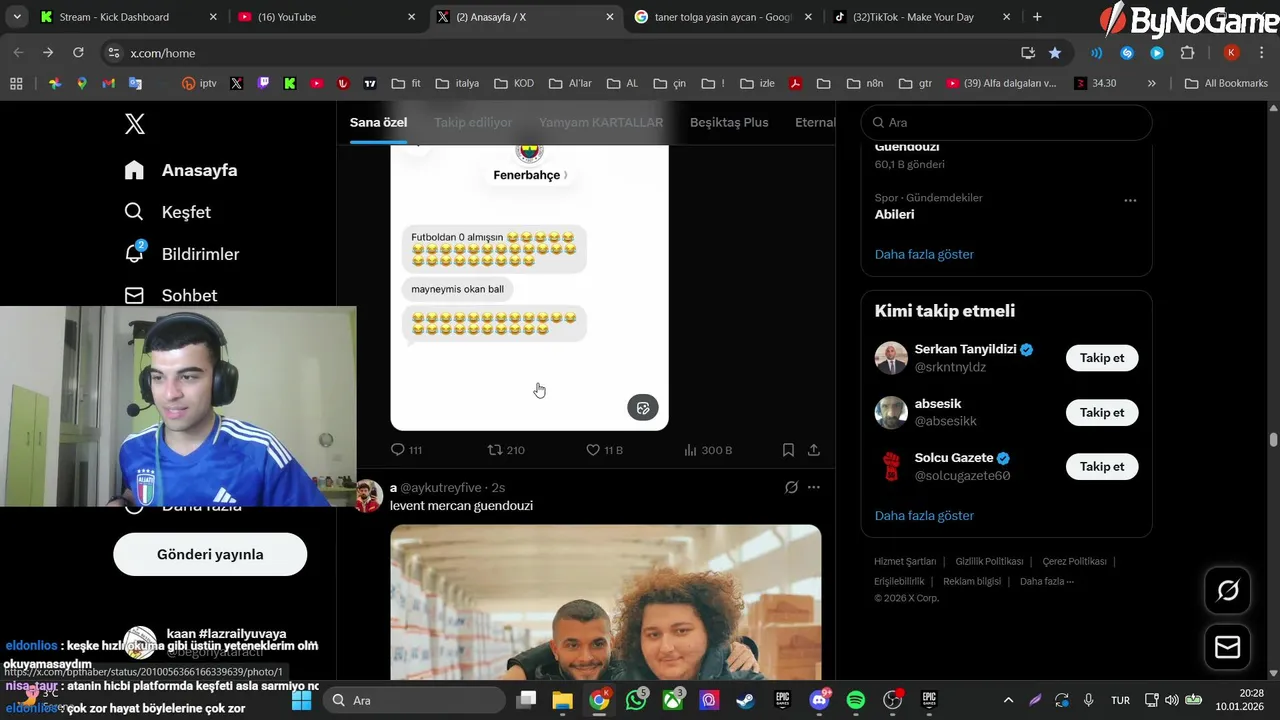Open All Bookmarks folder

coord(1226,83)
